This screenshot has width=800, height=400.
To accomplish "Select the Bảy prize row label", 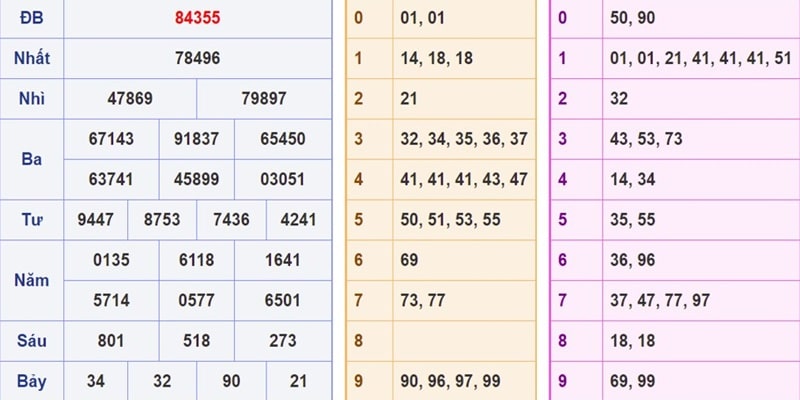I will click(31, 381).
